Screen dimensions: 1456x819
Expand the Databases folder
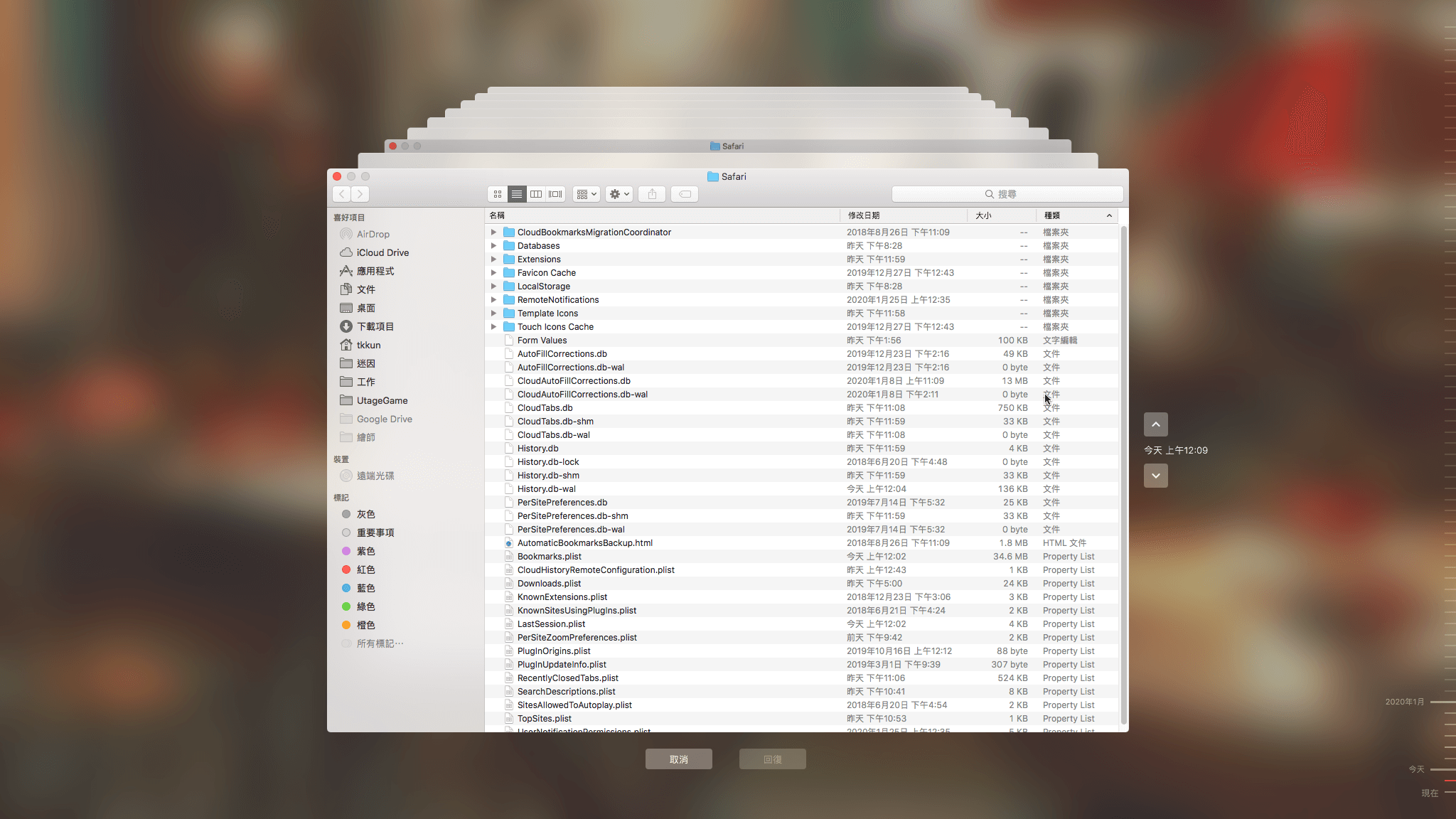(493, 246)
